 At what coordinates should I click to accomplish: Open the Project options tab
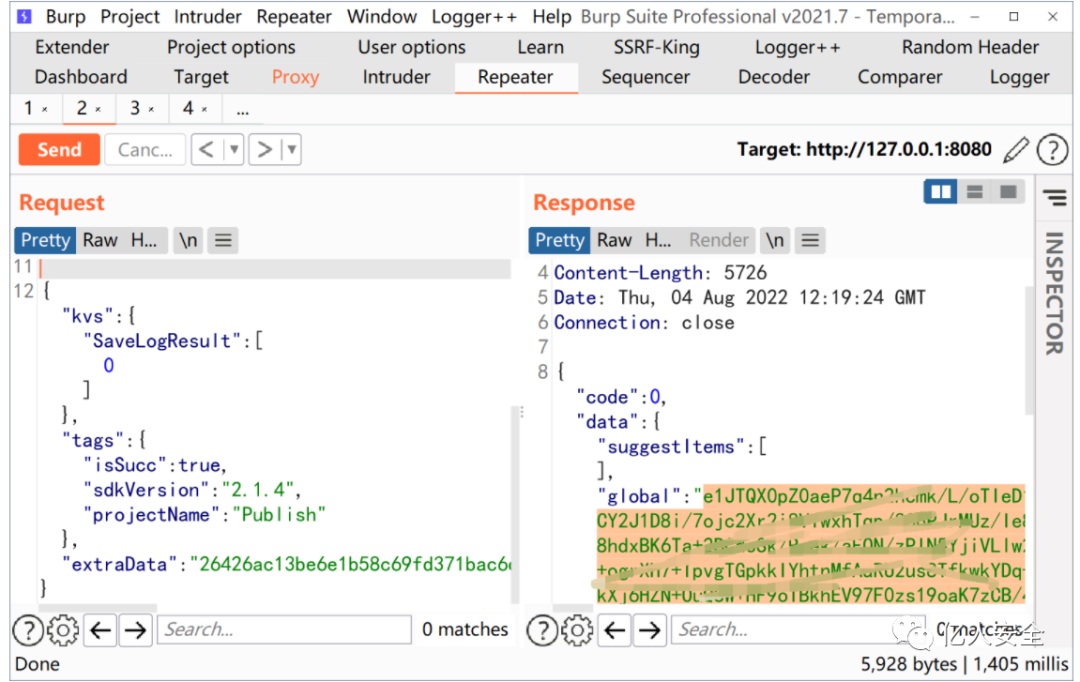231,48
